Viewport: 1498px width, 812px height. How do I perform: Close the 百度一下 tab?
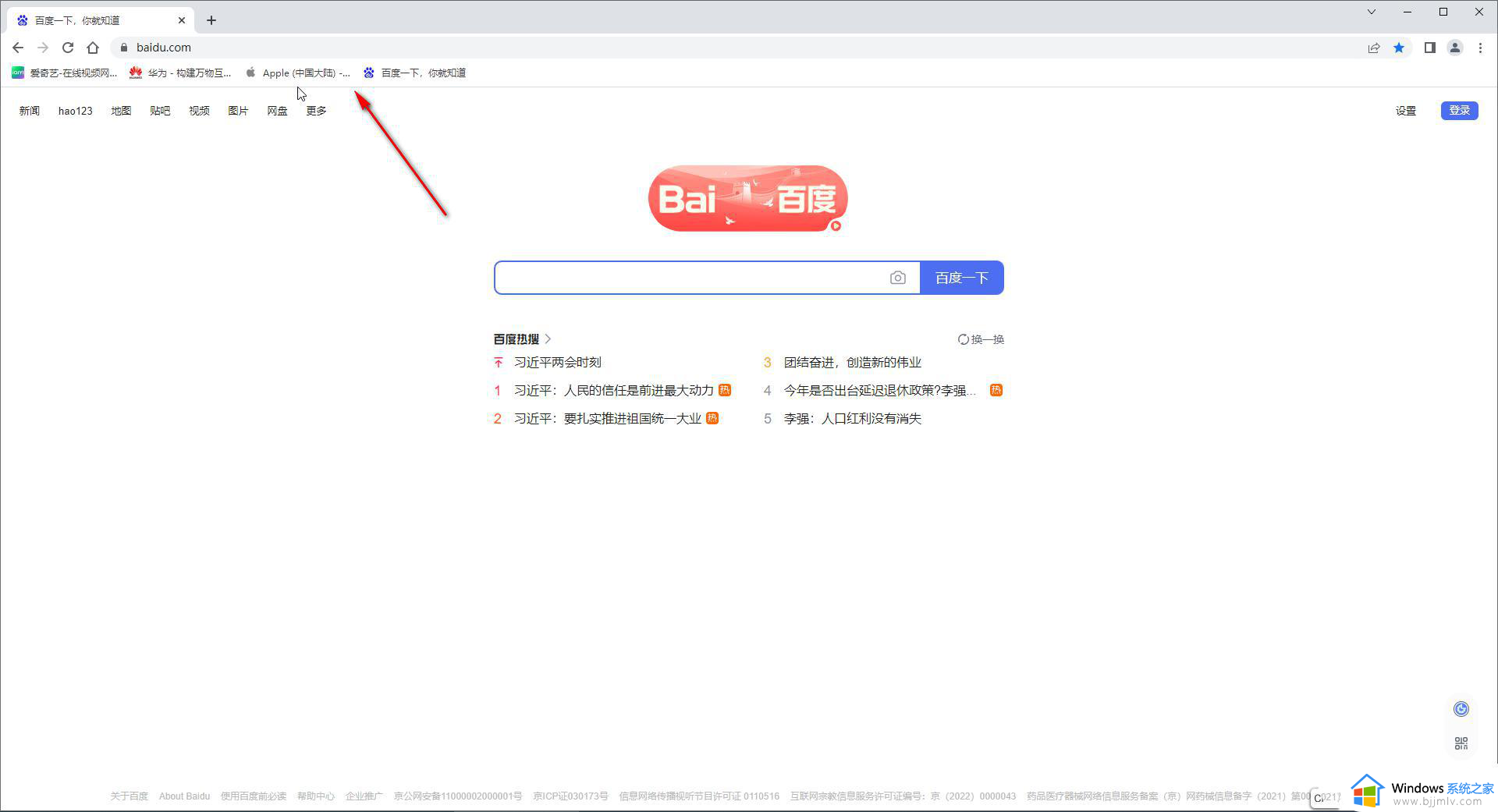tap(182, 20)
